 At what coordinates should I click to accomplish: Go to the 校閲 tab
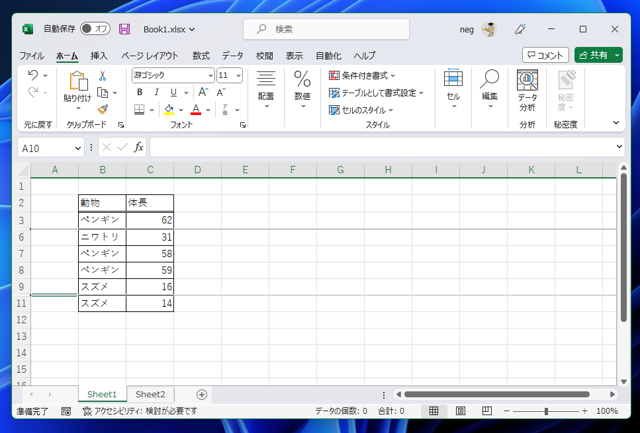(264, 56)
